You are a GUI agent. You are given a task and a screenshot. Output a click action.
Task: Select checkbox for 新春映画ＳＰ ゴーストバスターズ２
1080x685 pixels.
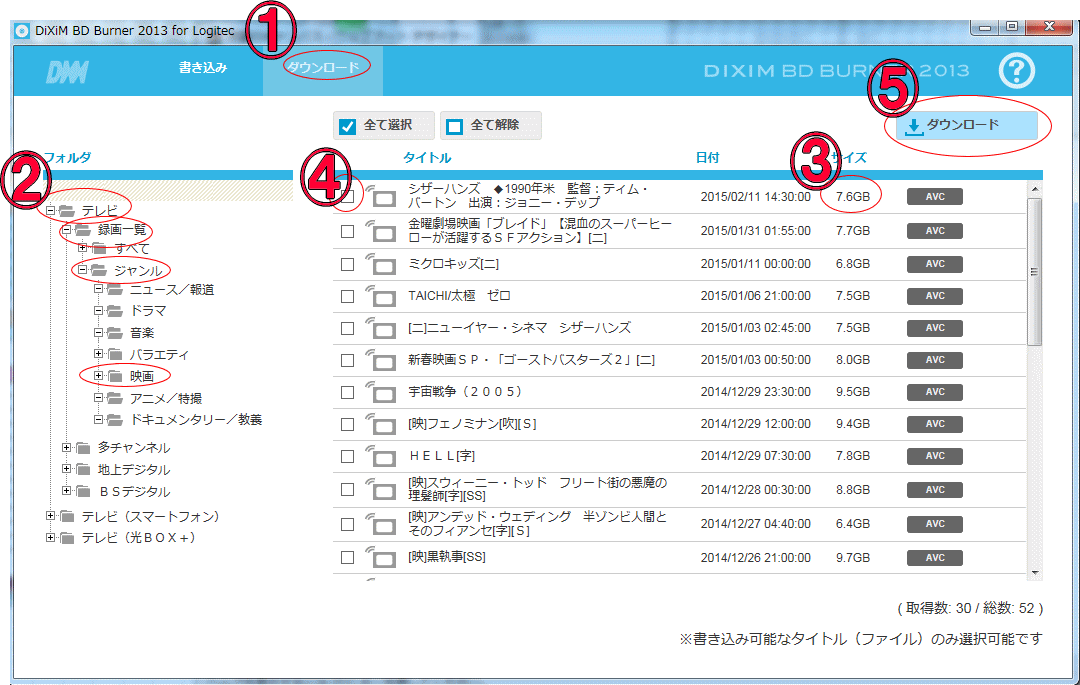tap(348, 360)
